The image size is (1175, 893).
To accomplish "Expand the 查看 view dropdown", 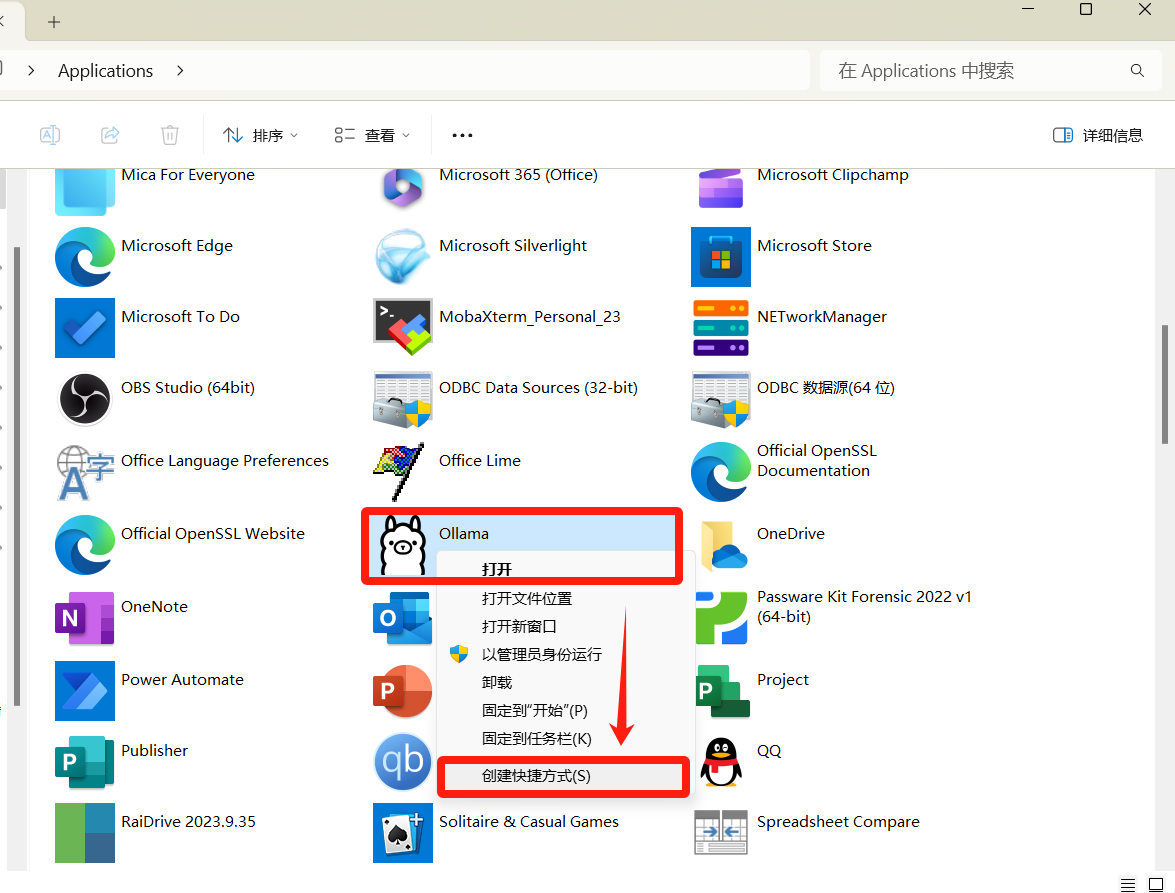I will pyautogui.click(x=372, y=135).
